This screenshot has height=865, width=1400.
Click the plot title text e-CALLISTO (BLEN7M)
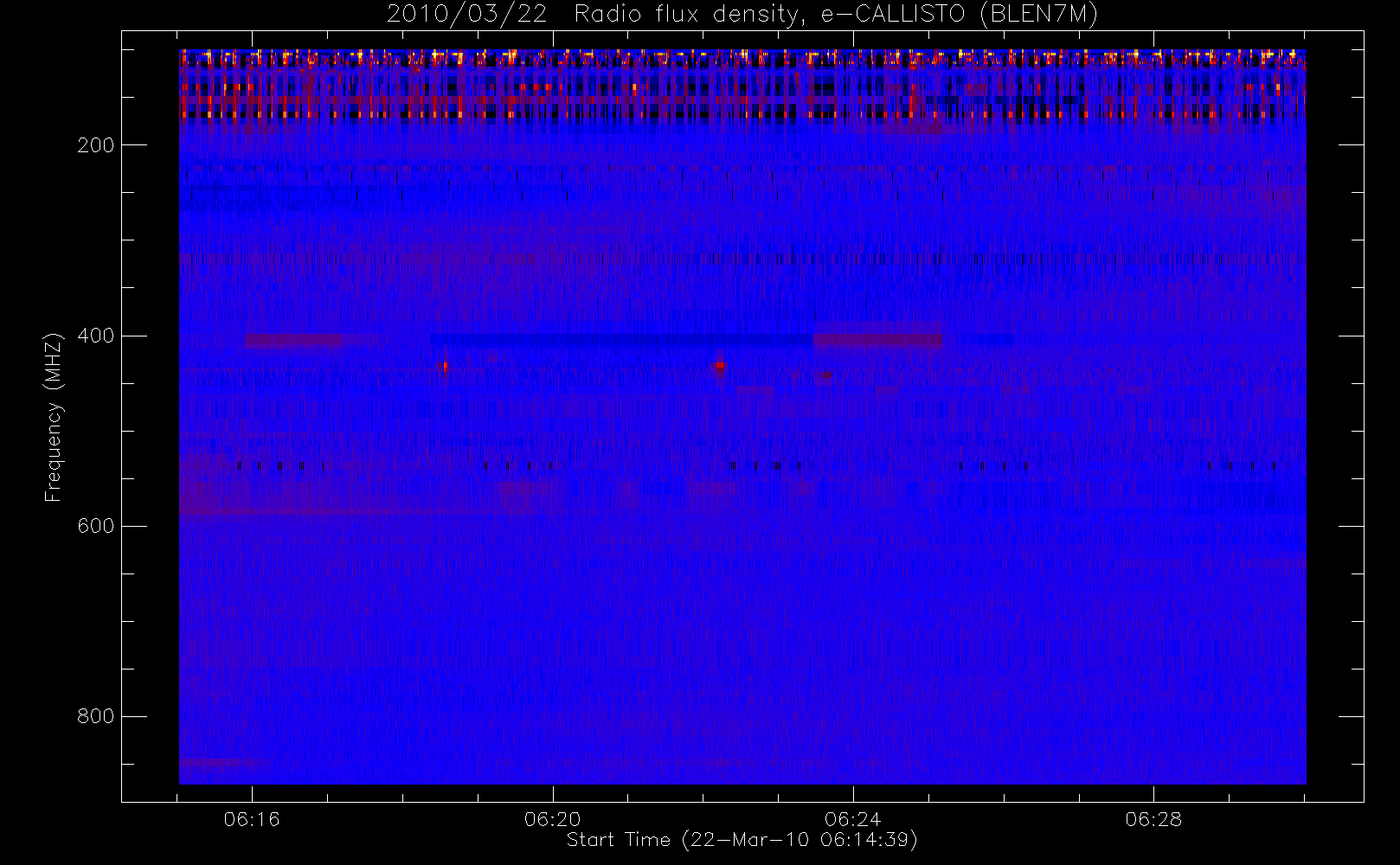pyautogui.click(x=959, y=15)
